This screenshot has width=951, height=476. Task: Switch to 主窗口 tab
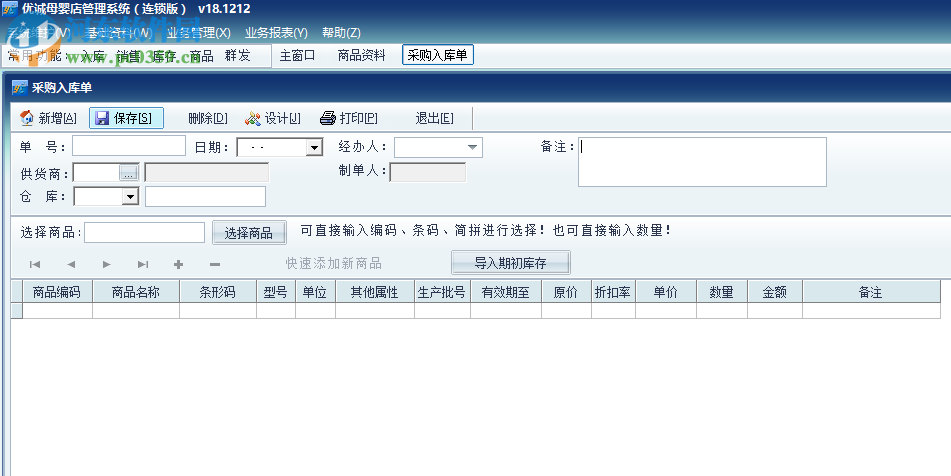pyautogui.click(x=297, y=56)
